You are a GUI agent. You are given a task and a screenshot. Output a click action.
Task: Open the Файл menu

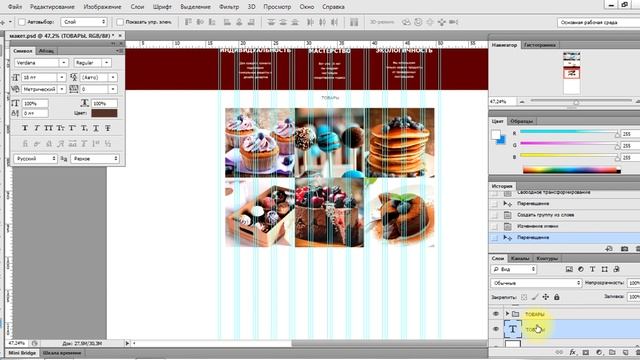coord(15,7)
